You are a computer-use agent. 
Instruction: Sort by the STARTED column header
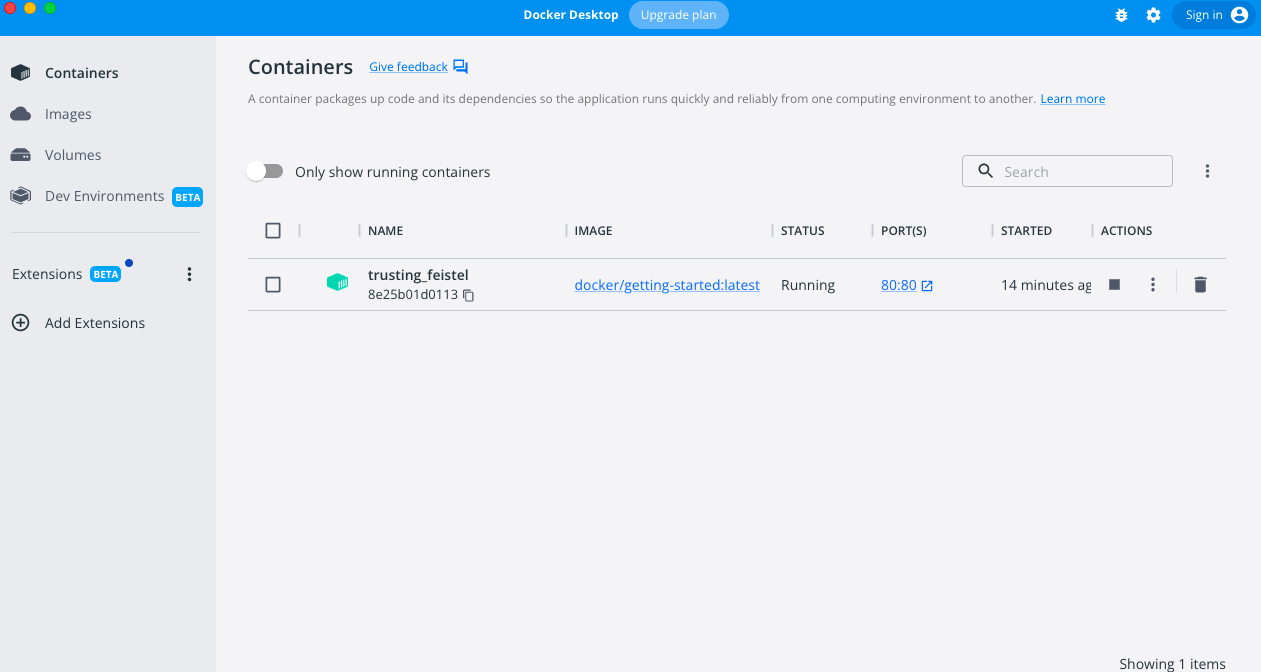[x=1027, y=231]
